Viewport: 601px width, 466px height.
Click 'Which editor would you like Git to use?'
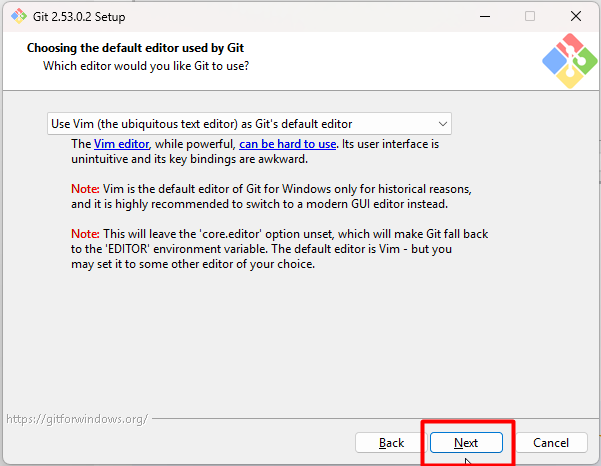click(146, 66)
